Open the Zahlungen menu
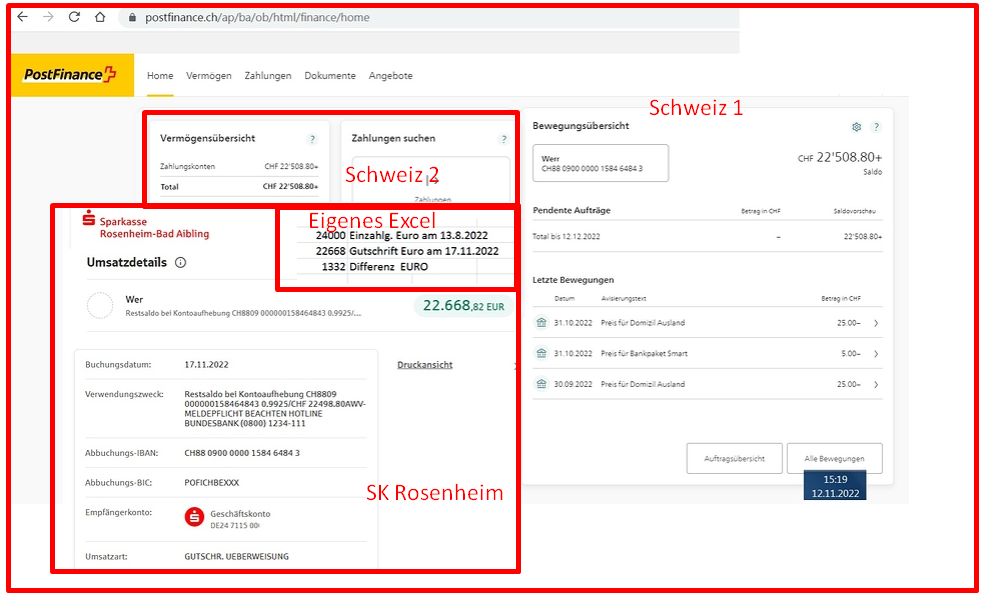986x601 pixels. click(x=268, y=75)
